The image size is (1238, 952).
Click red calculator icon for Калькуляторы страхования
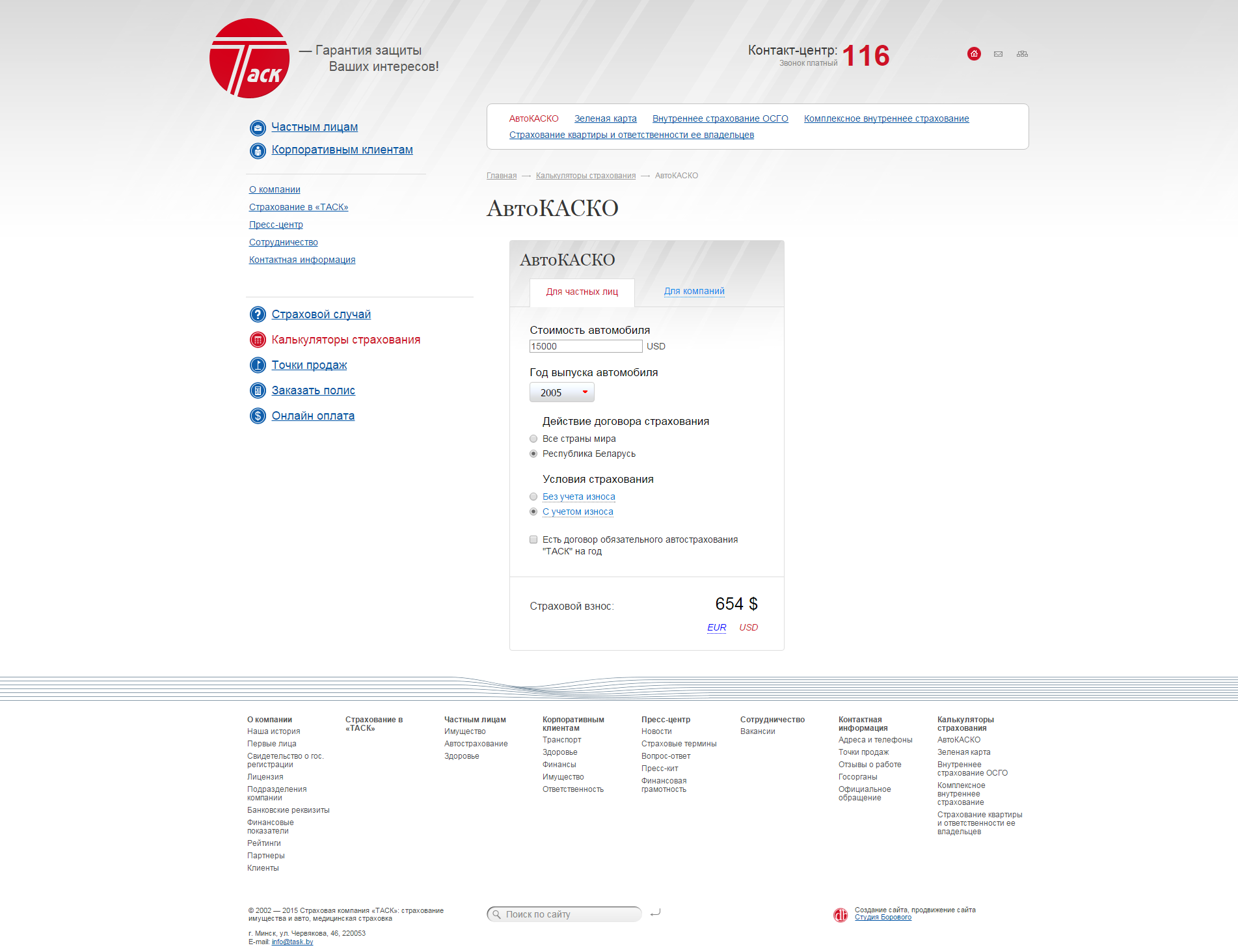coord(258,340)
